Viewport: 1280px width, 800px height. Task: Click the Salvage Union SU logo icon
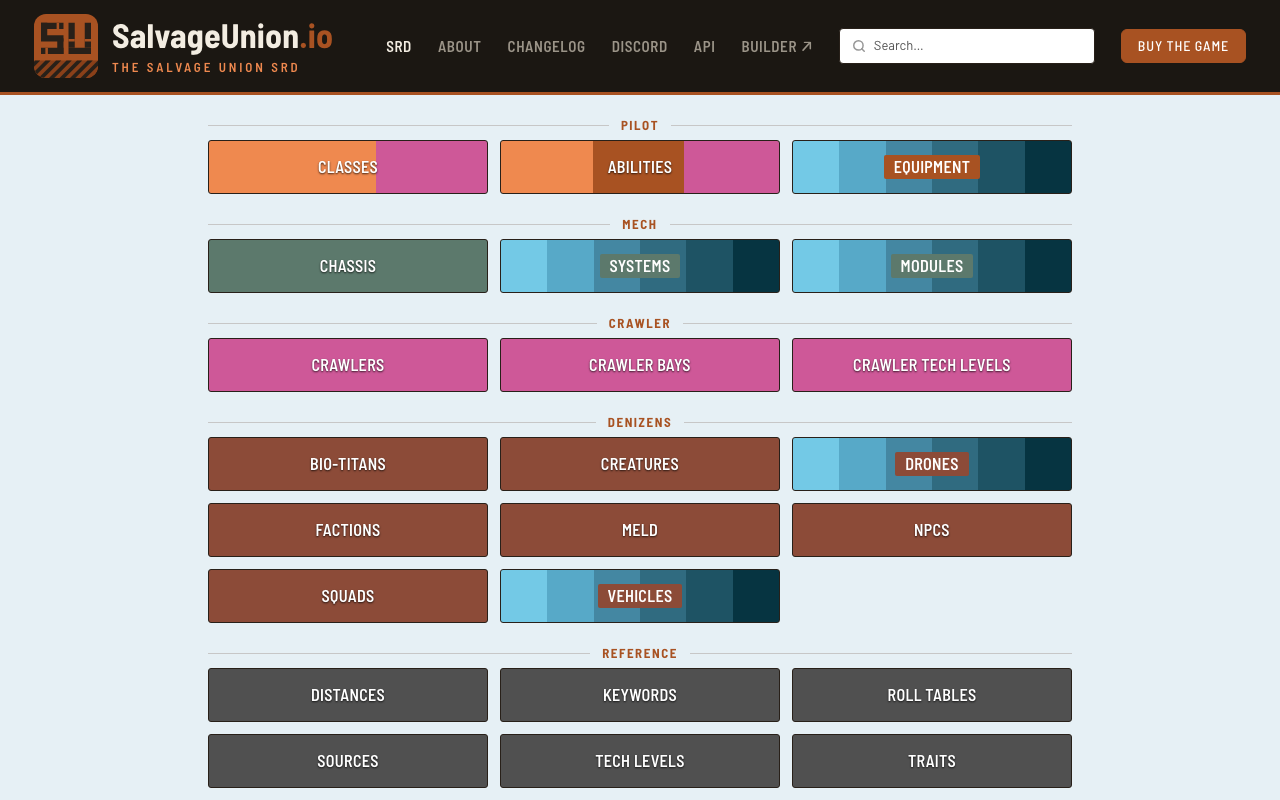tap(66, 46)
